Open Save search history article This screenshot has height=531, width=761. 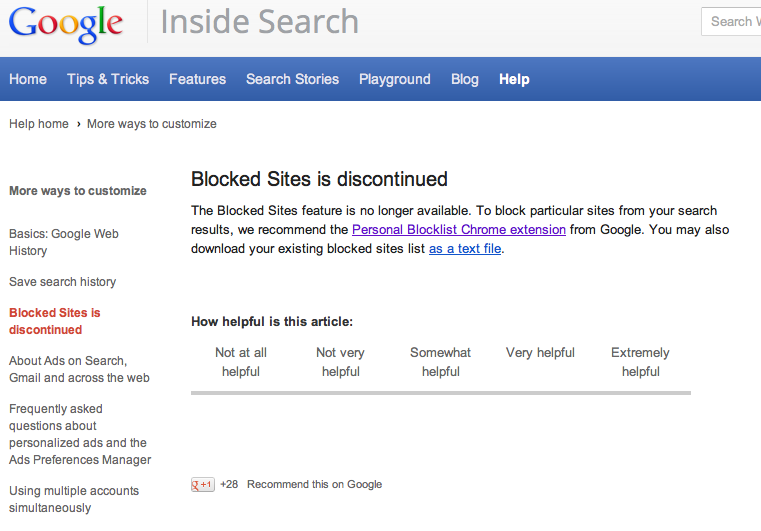click(63, 282)
